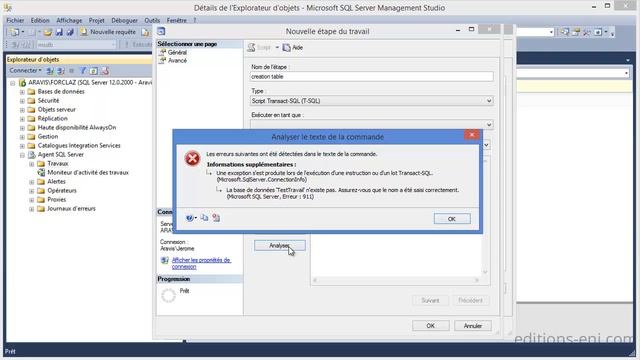Viewport: 640px width, 360px height.
Task: Click the Précédent button
Action: coord(470,300)
